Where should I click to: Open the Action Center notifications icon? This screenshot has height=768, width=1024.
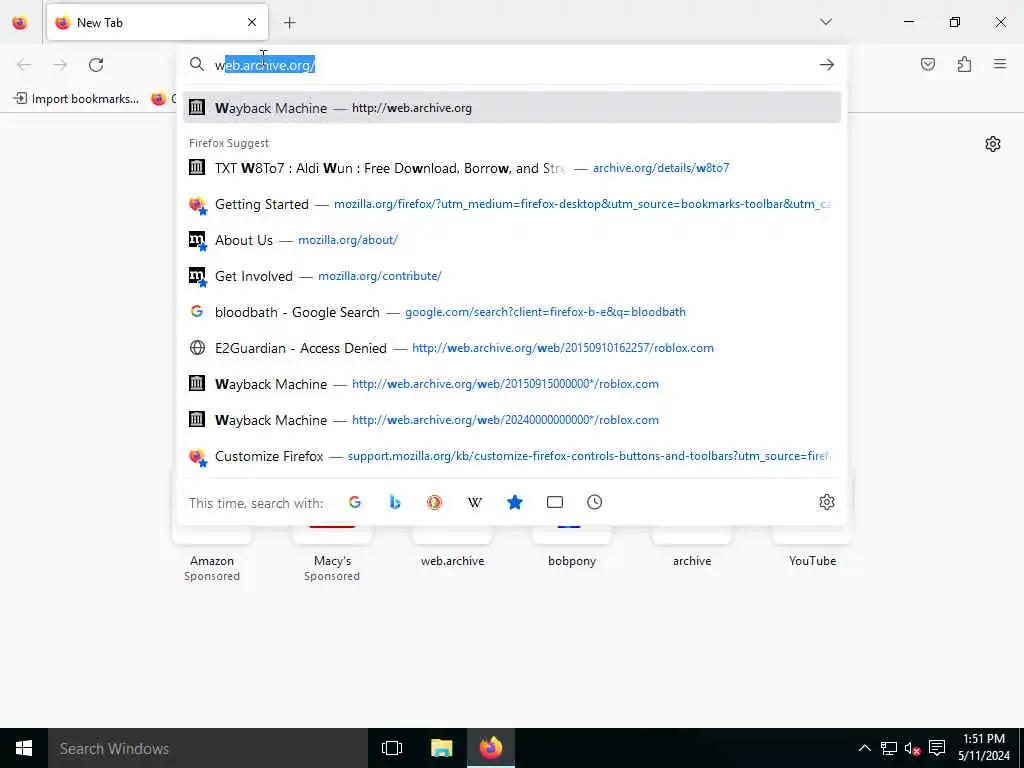point(937,748)
